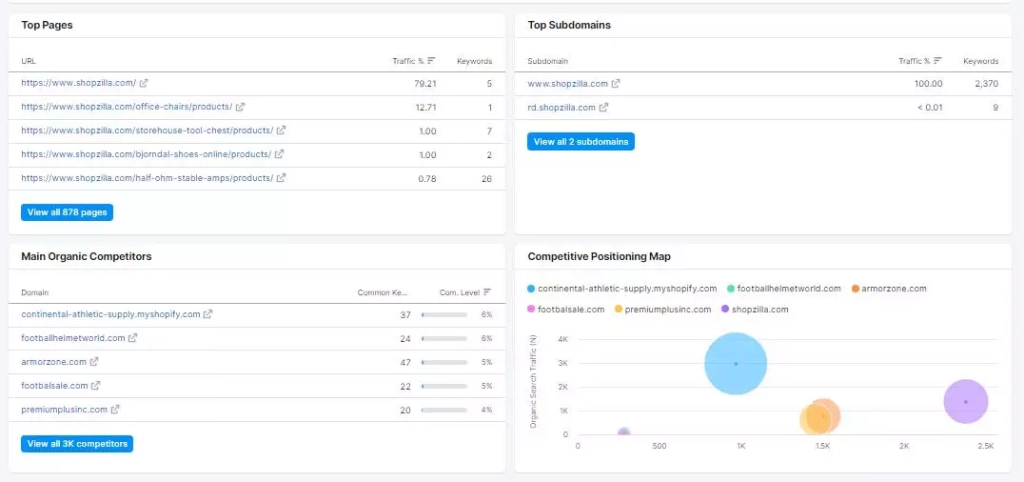
Task: Open external link icon for premiumplusinc.com
Action: 115,410
